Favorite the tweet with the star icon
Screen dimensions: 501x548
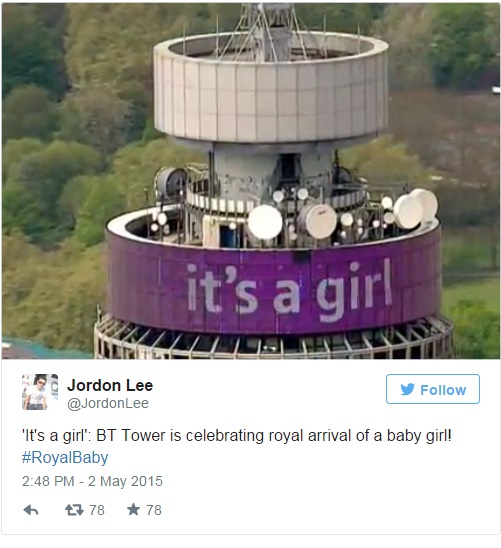(133, 509)
